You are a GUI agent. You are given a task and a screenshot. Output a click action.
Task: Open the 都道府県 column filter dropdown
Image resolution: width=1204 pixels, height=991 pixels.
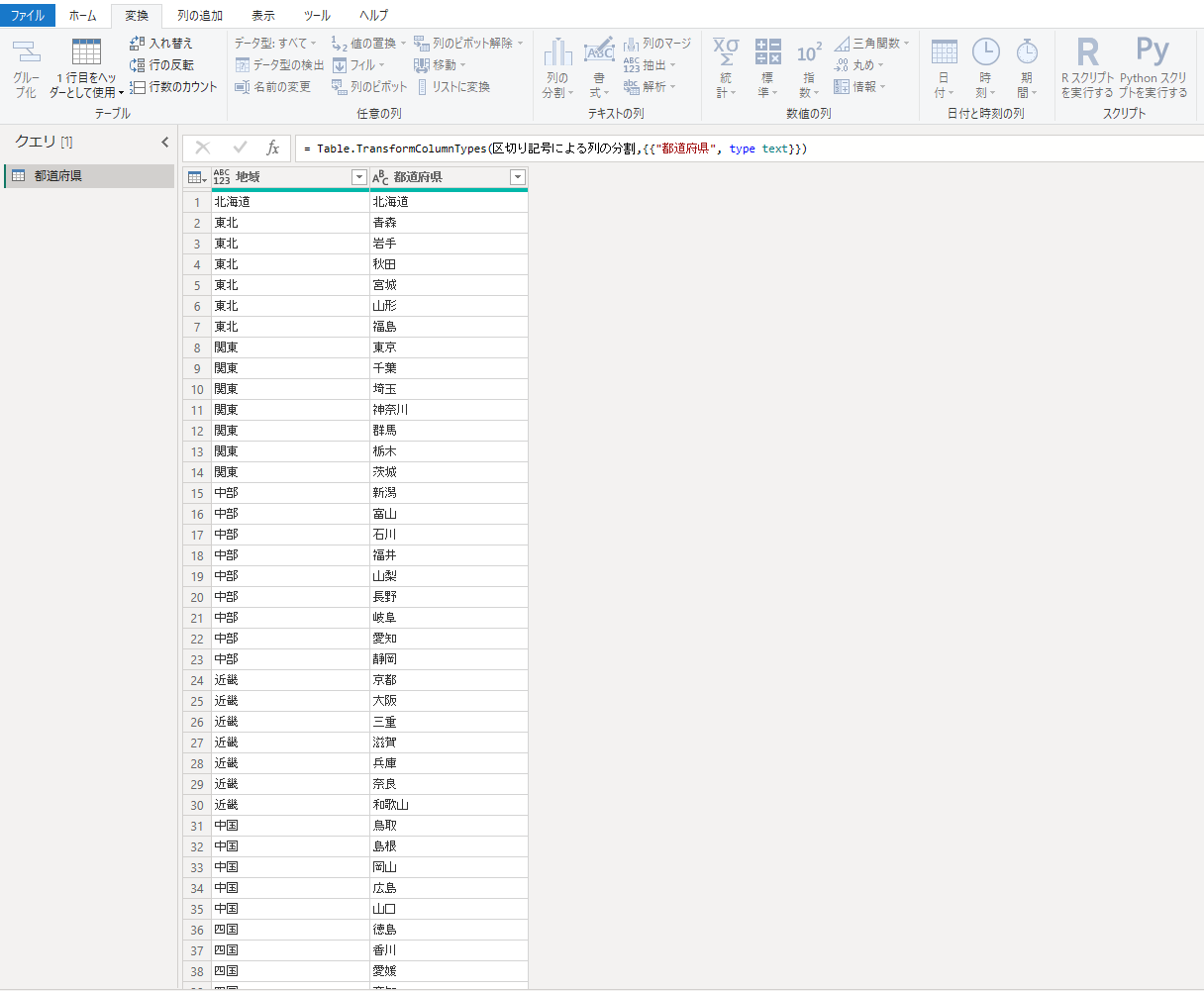pyautogui.click(x=517, y=177)
